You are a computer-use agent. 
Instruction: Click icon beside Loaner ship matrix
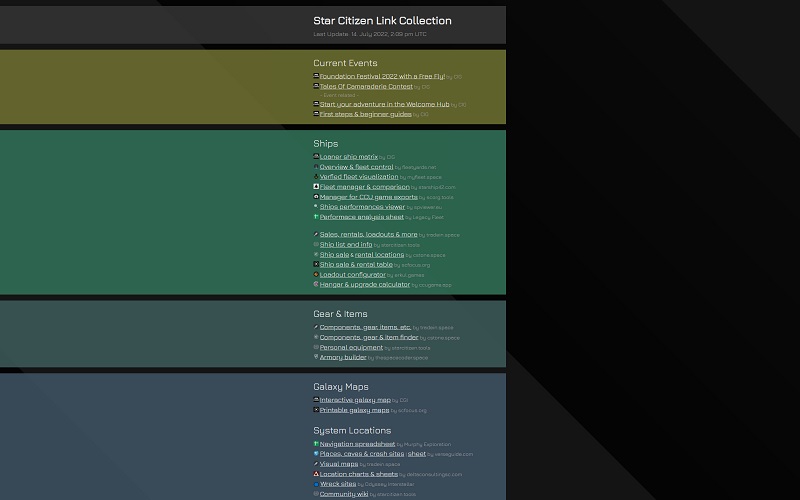click(316, 157)
